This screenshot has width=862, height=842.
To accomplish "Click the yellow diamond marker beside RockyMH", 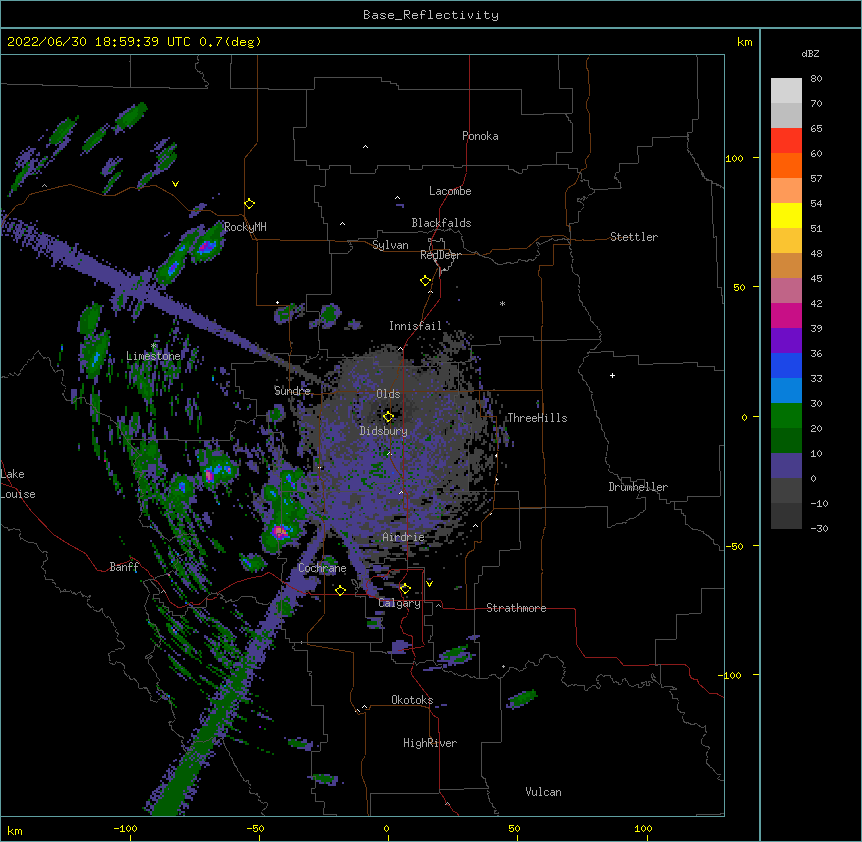I will pyautogui.click(x=250, y=204).
